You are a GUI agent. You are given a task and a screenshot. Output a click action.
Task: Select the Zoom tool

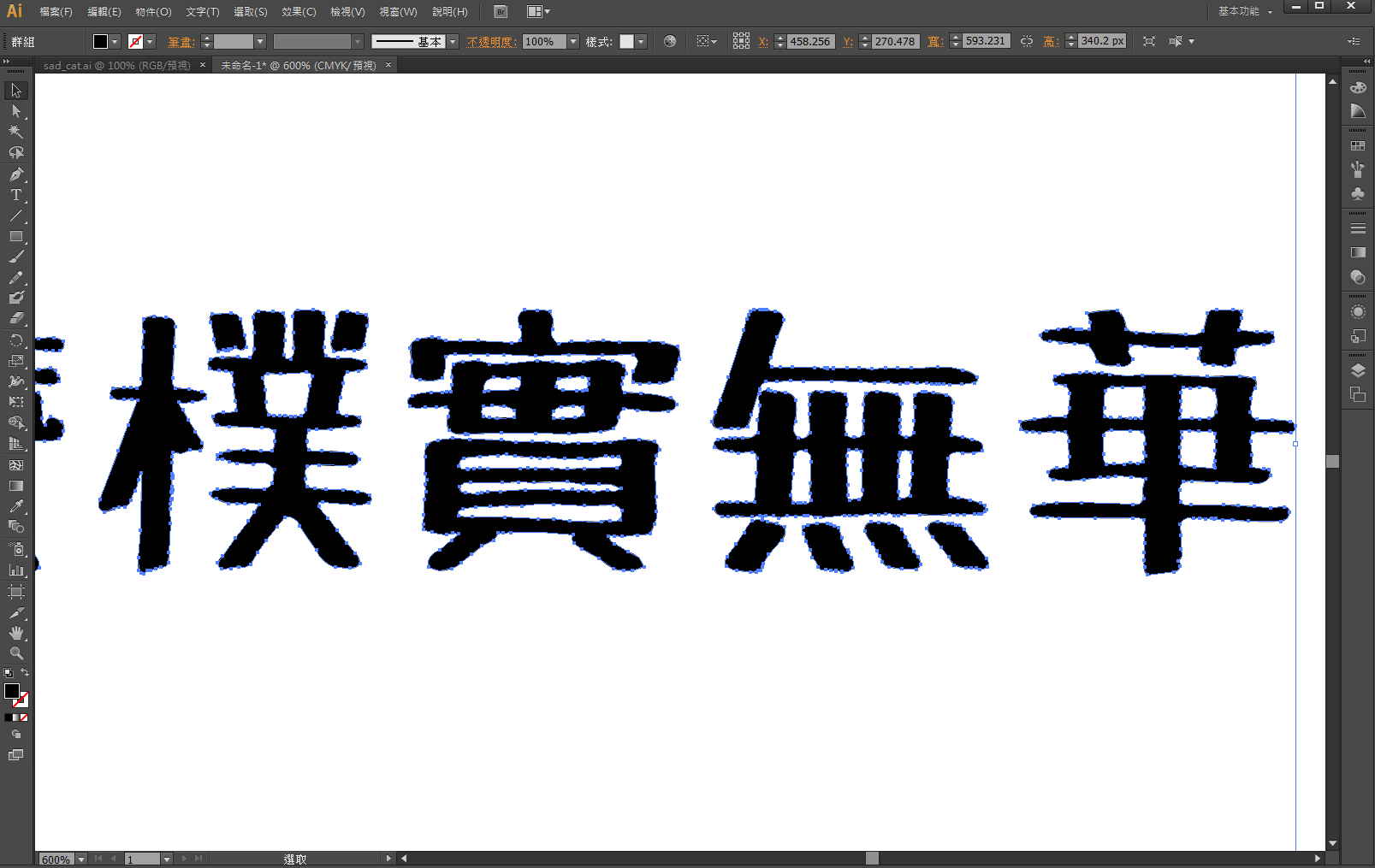click(x=15, y=653)
